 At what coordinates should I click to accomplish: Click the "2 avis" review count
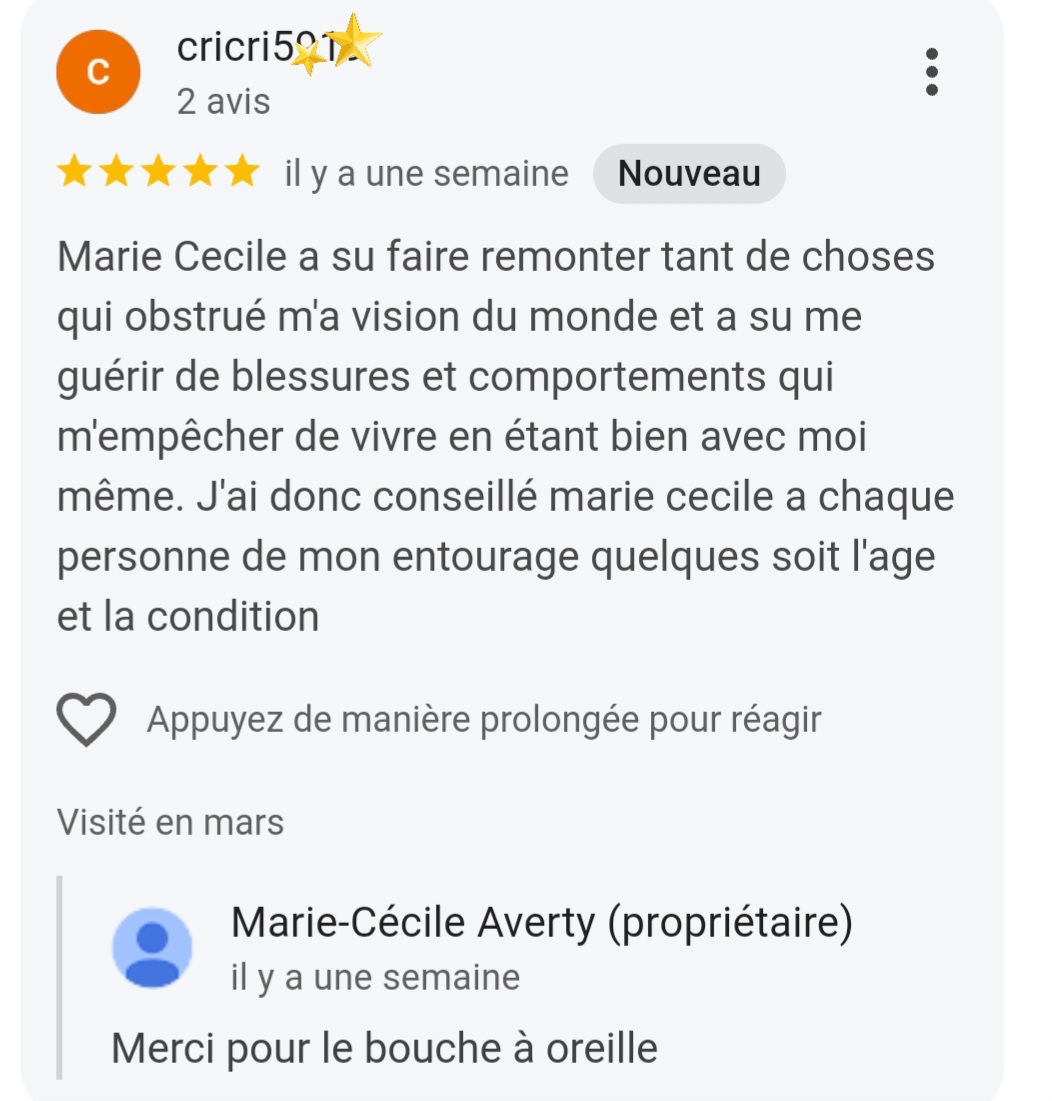click(223, 101)
